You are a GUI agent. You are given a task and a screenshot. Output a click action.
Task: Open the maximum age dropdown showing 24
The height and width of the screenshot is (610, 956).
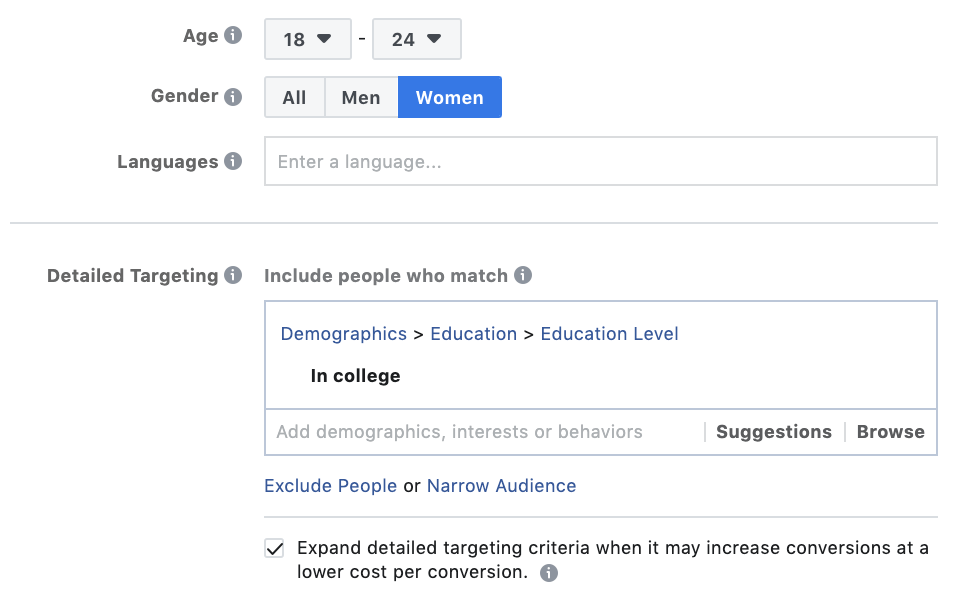pyautogui.click(x=416, y=39)
